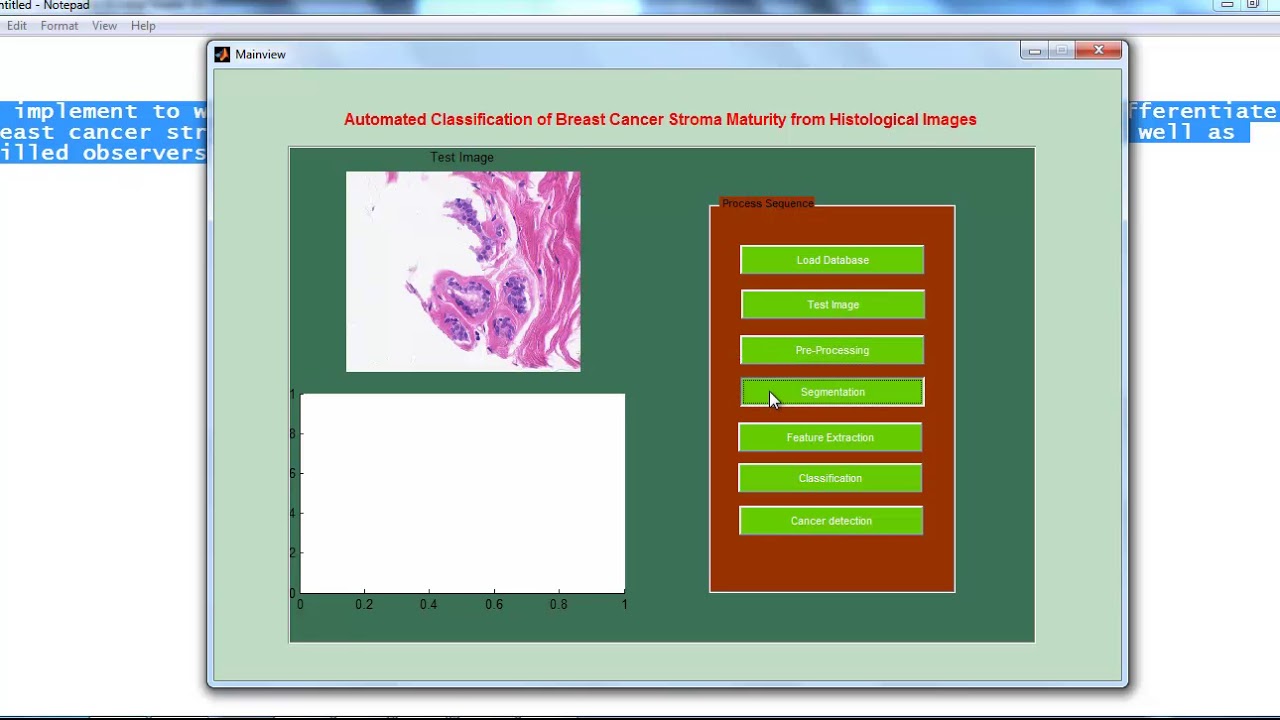Click the Classification button
The image size is (1280, 720).
pyautogui.click(x=830, y=478)
